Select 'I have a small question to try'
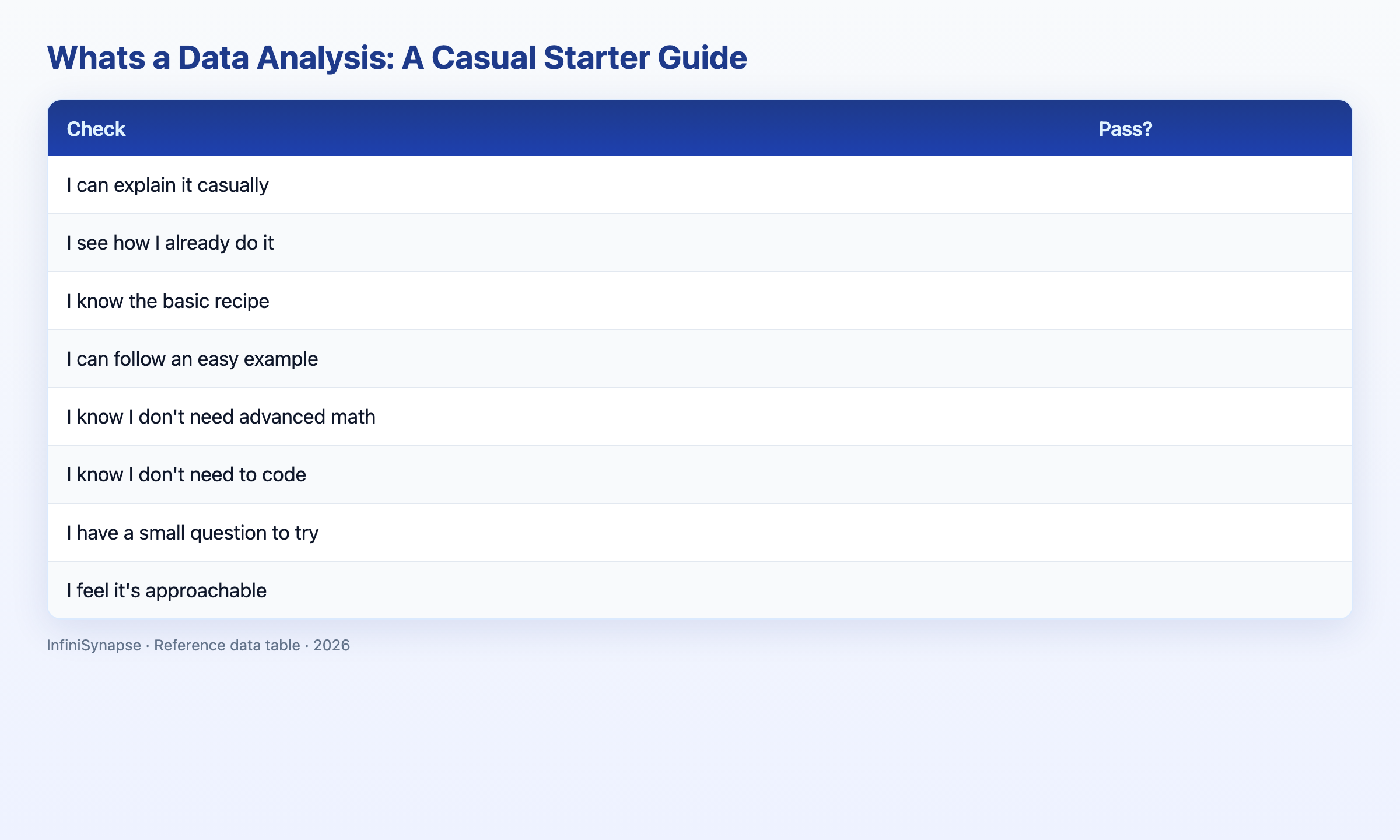This screenshot has width=1400, height=840. click(700, 533)
